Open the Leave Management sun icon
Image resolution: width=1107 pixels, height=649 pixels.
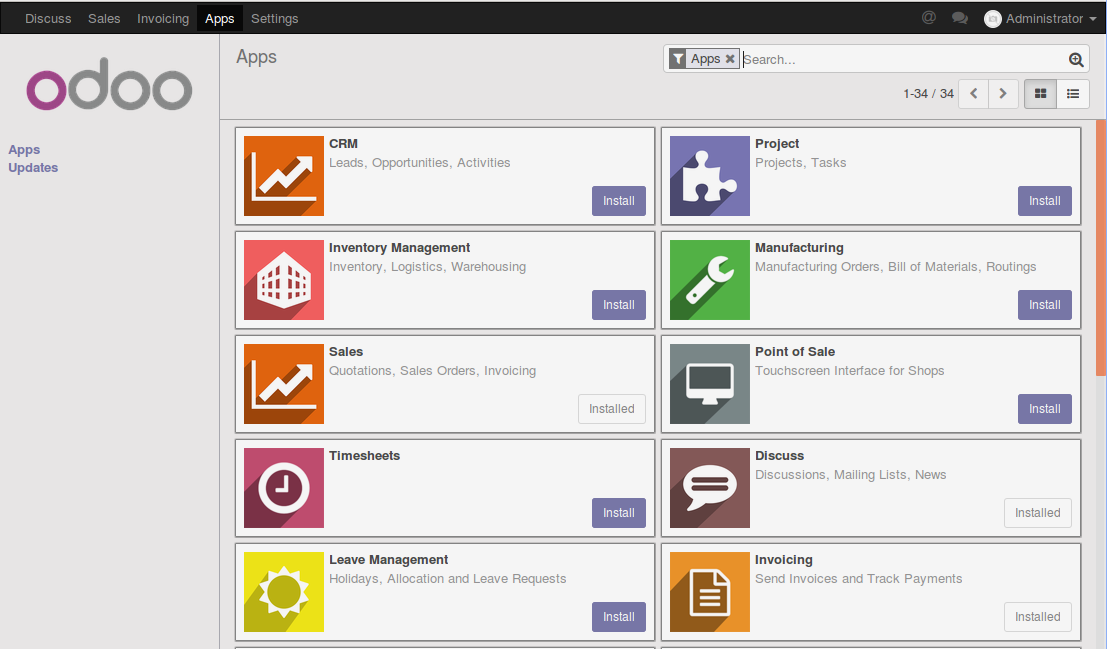click(284, 592)
